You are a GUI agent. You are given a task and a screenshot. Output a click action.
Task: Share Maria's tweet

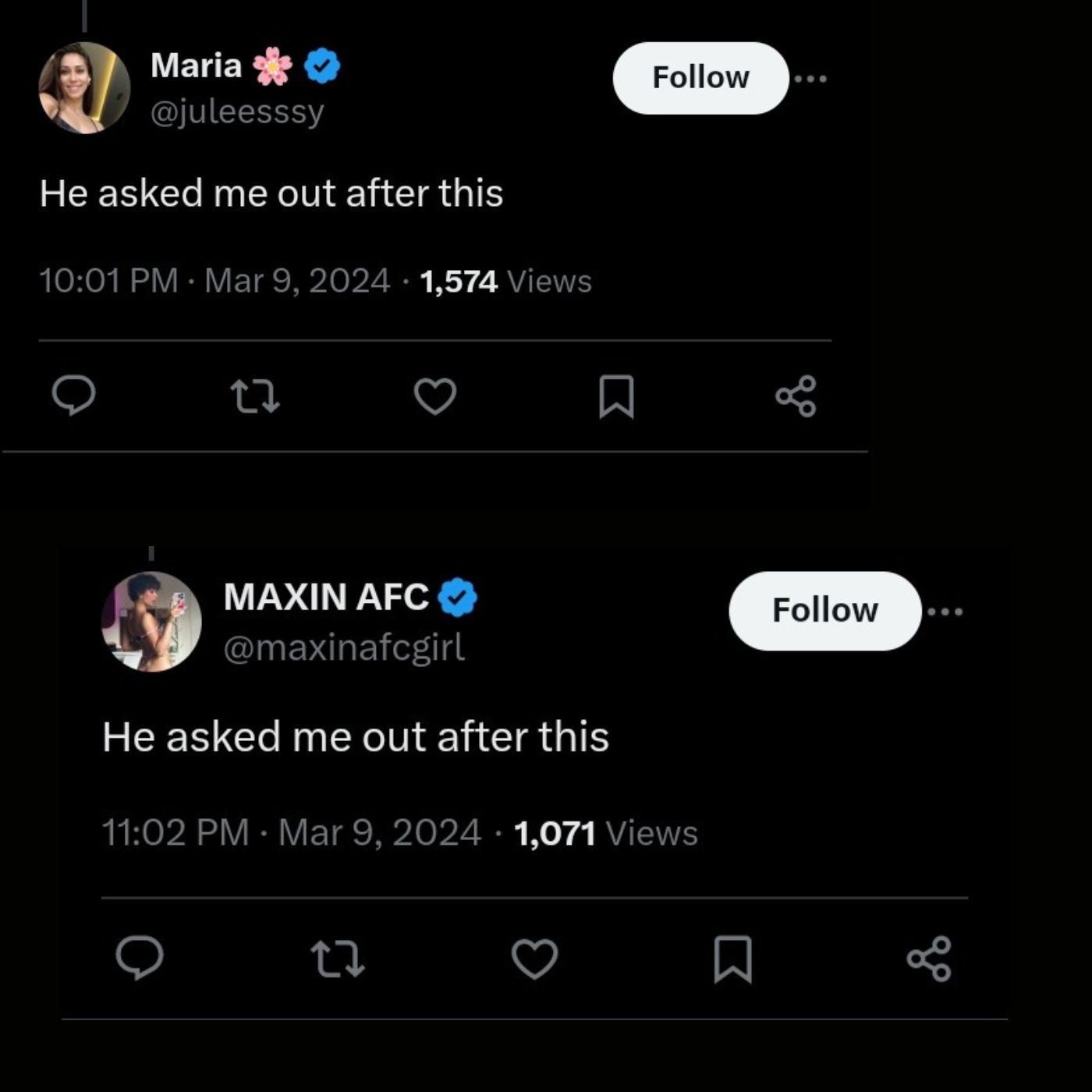coord(796,396)
